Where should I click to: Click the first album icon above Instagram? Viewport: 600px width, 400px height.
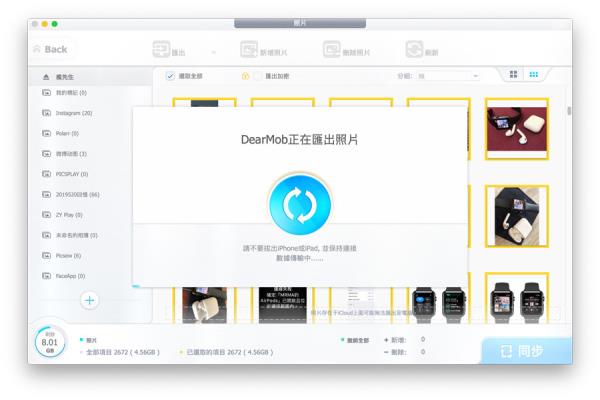click(x=46, y=93)
